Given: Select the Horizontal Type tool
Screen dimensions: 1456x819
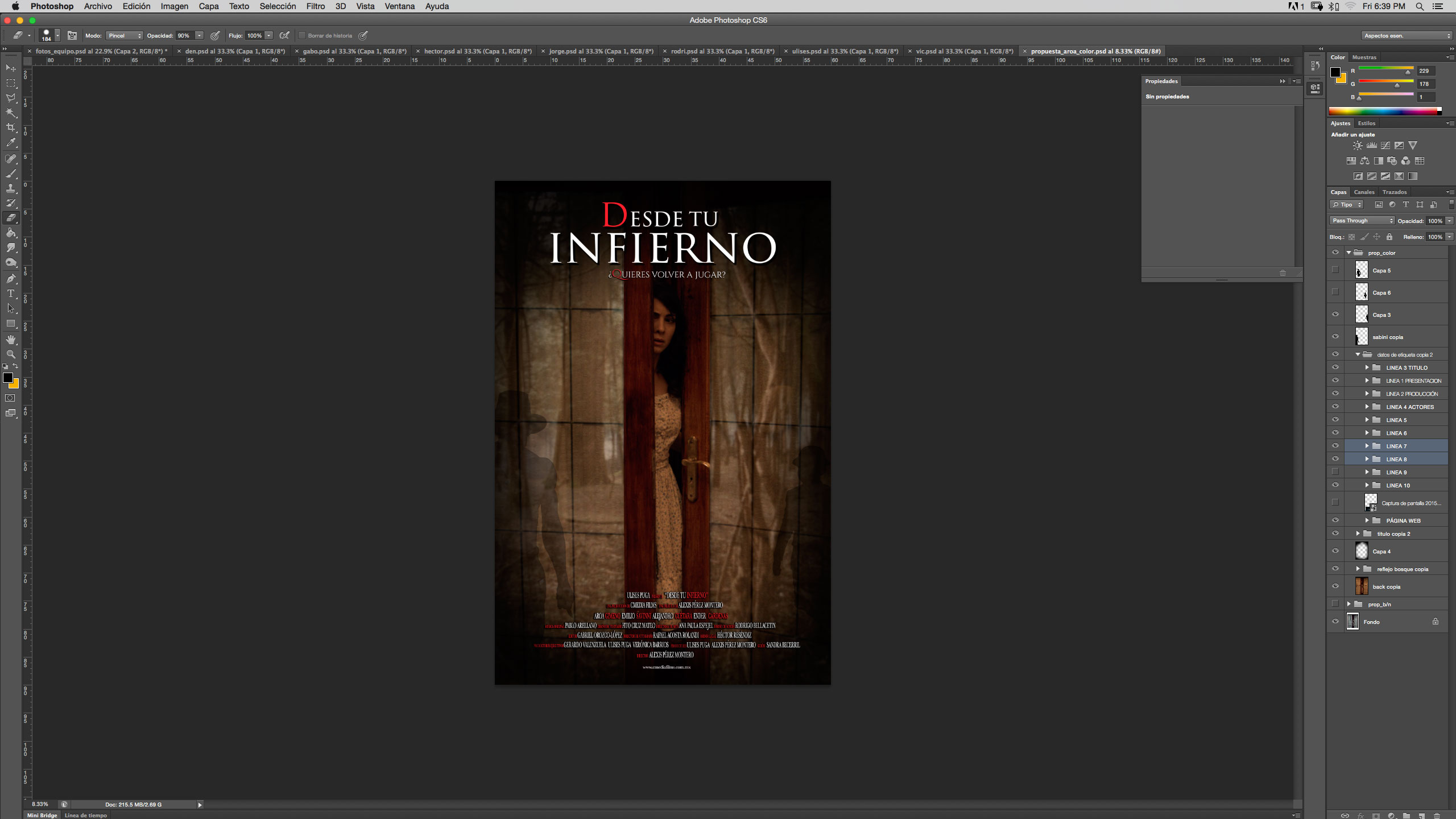Looking at the screenshot, I should 11,293.
